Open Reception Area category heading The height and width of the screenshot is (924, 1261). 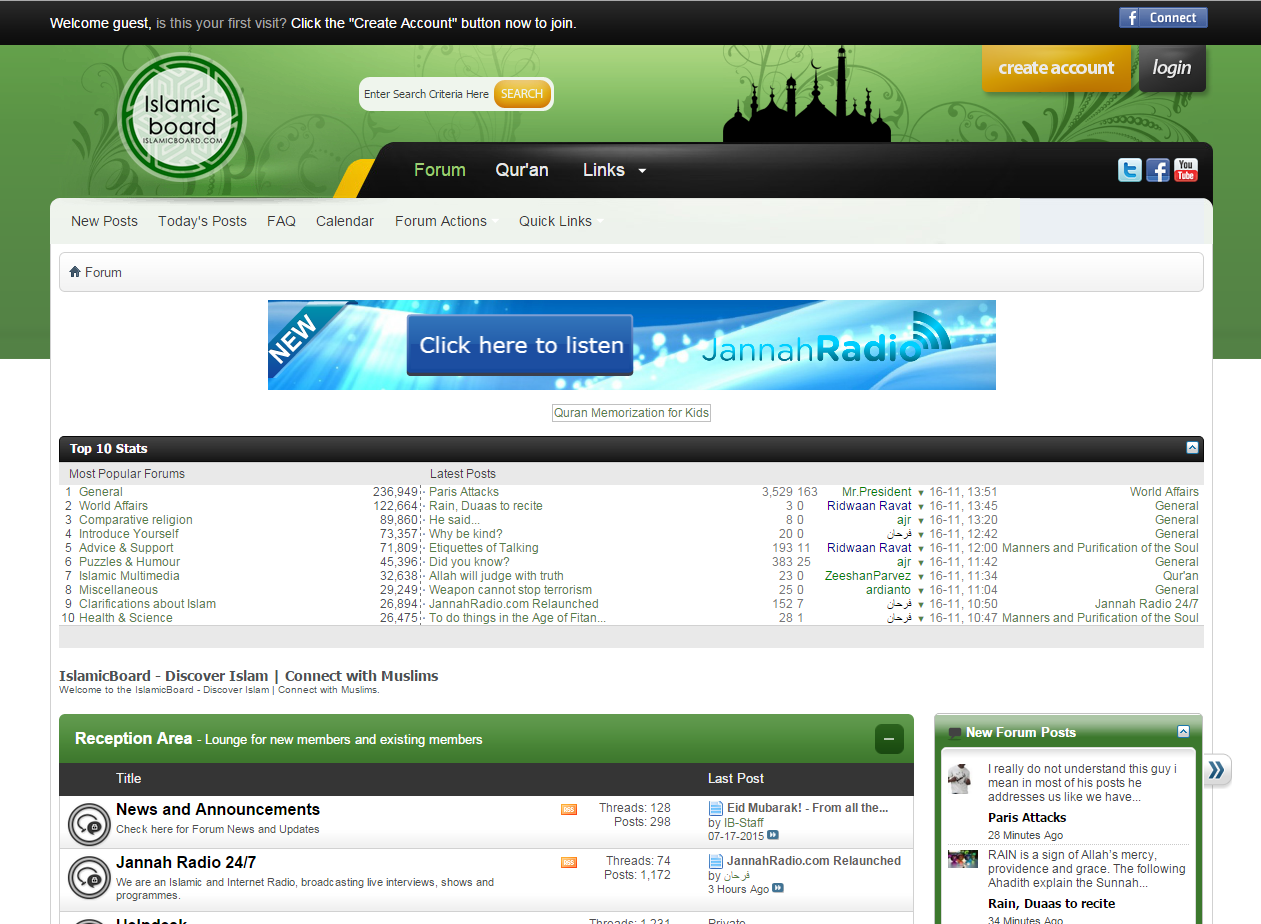pyautogui.click(x=133, y=739)
